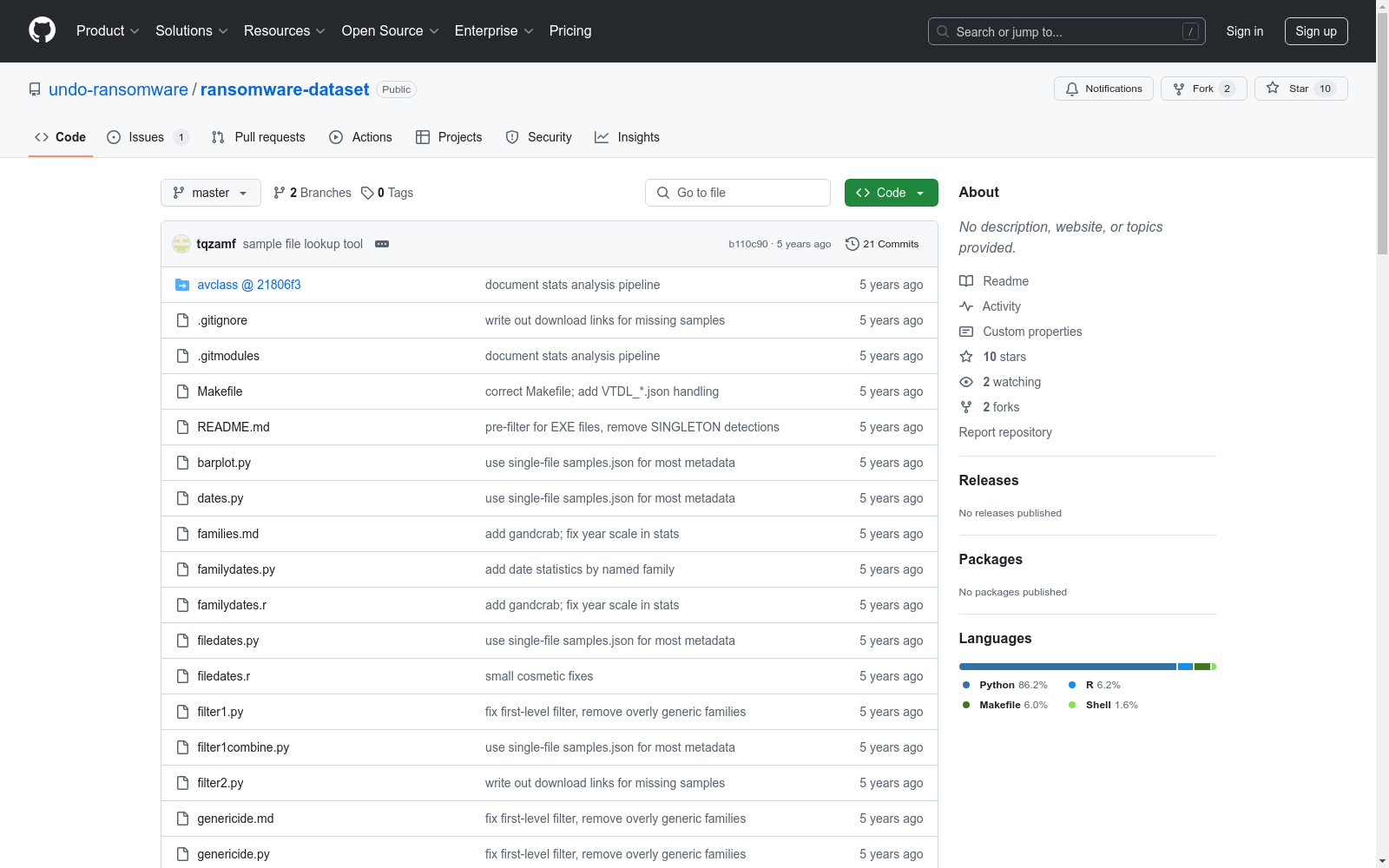Open the ransomware-dataset repository link

point(285,89)
